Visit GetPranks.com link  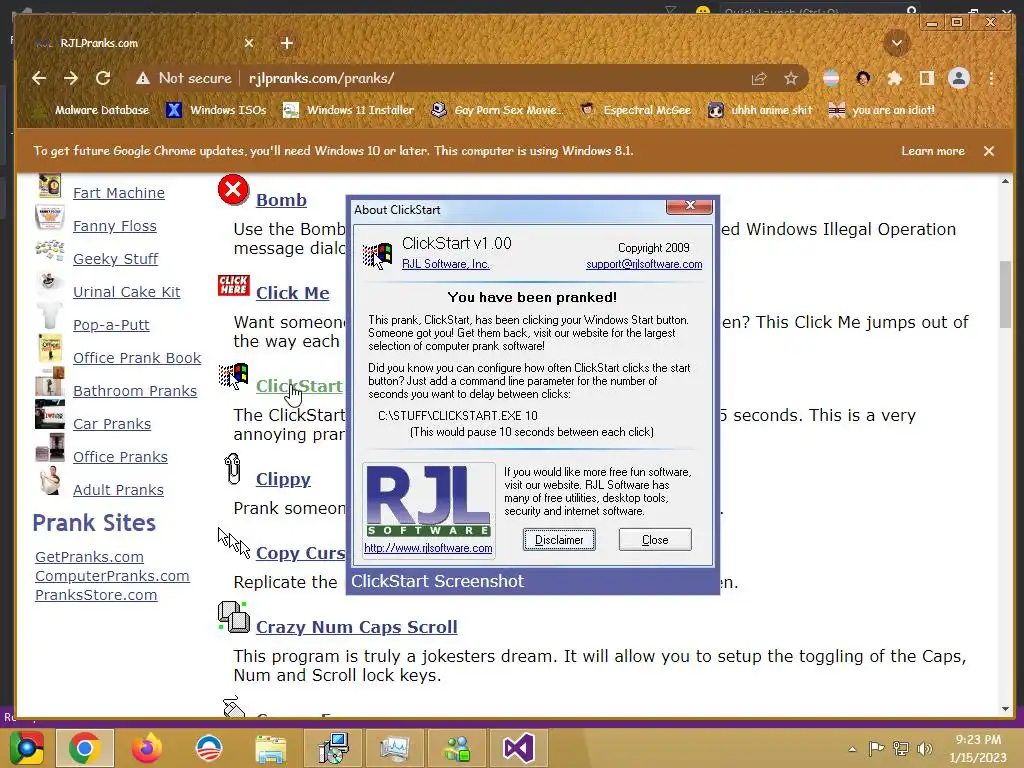point(89,557)
